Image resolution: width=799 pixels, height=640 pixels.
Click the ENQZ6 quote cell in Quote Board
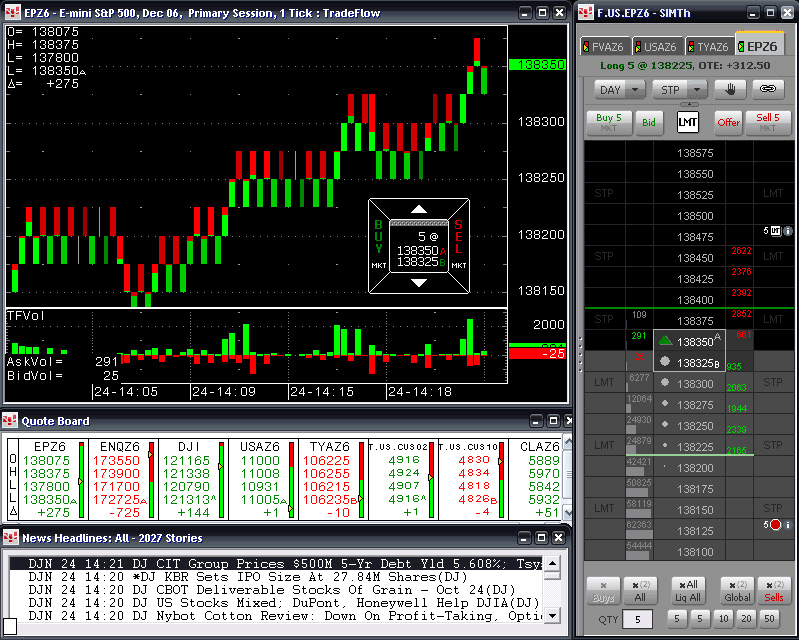point(122,479)
